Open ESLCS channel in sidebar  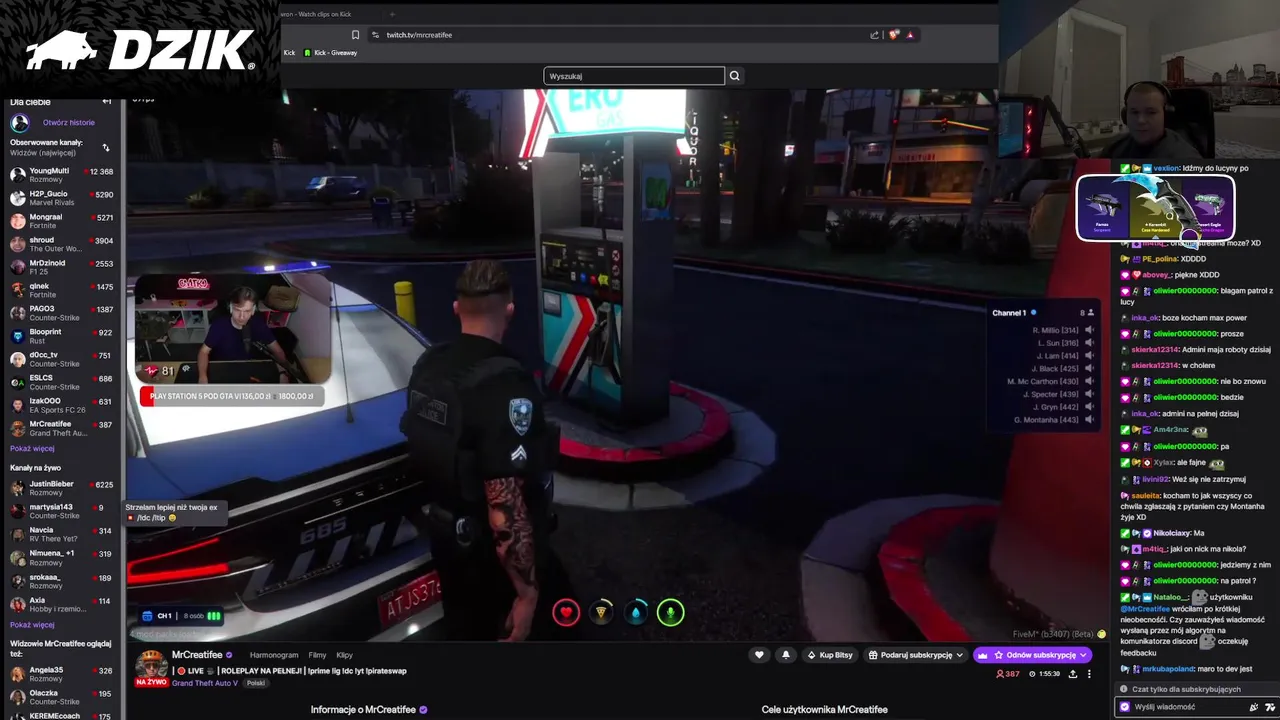61,382
